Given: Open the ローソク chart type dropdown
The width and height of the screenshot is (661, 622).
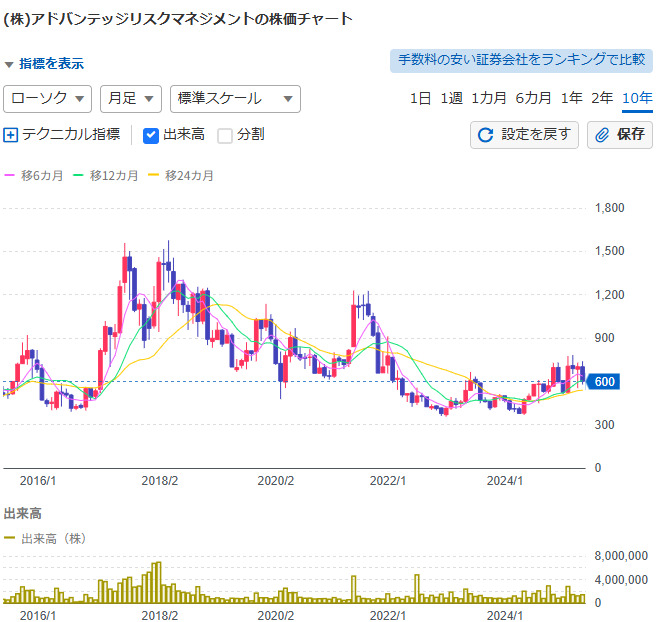Looking at the screenshot, I should 47,99.
